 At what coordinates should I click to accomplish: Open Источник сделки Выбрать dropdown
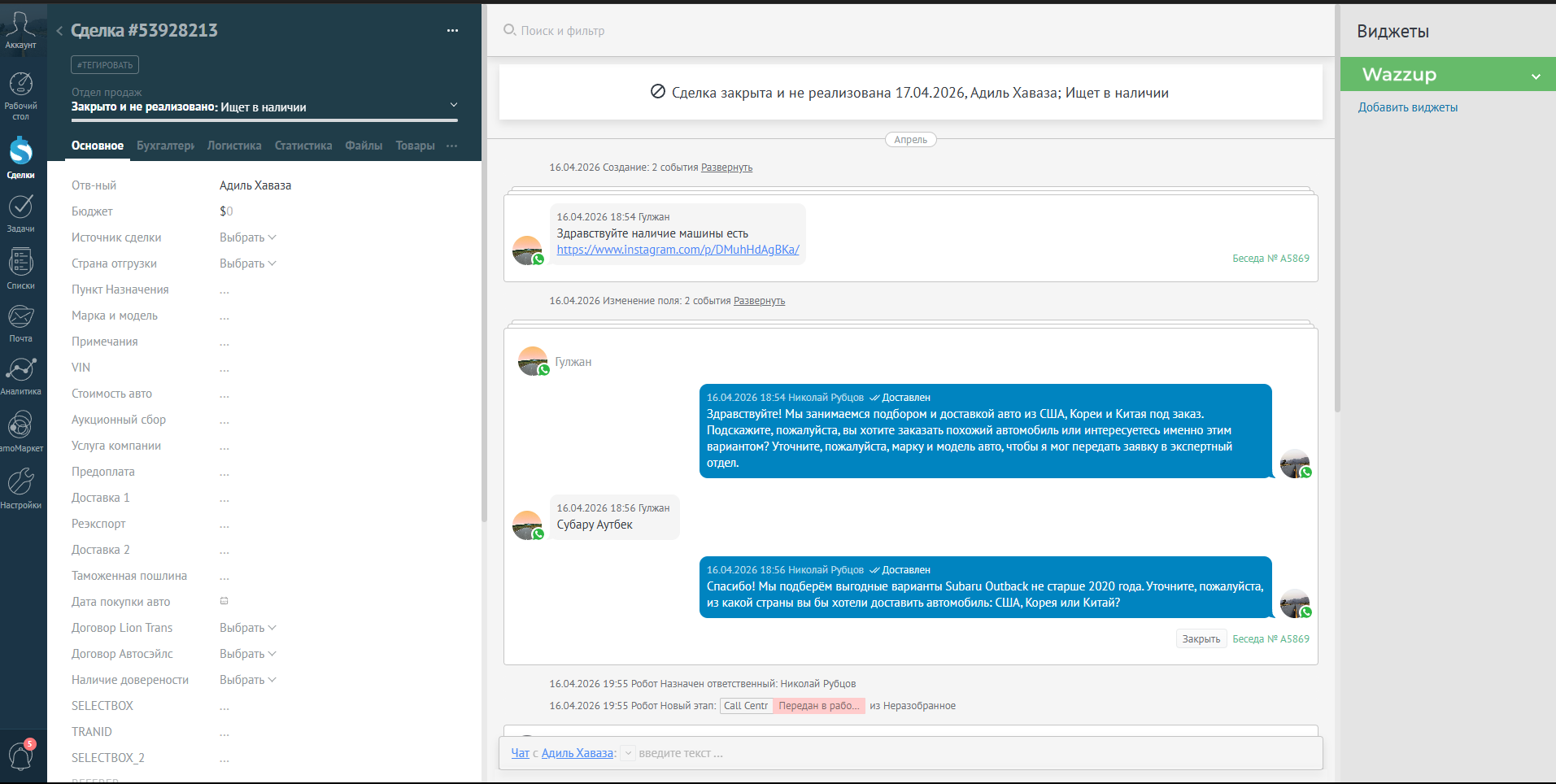pos(247,237)
